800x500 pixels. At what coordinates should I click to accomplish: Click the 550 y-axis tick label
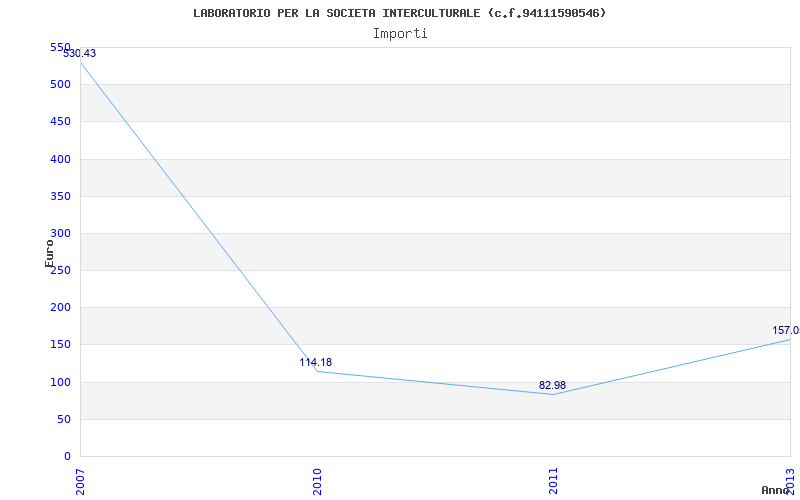[60, 47]
